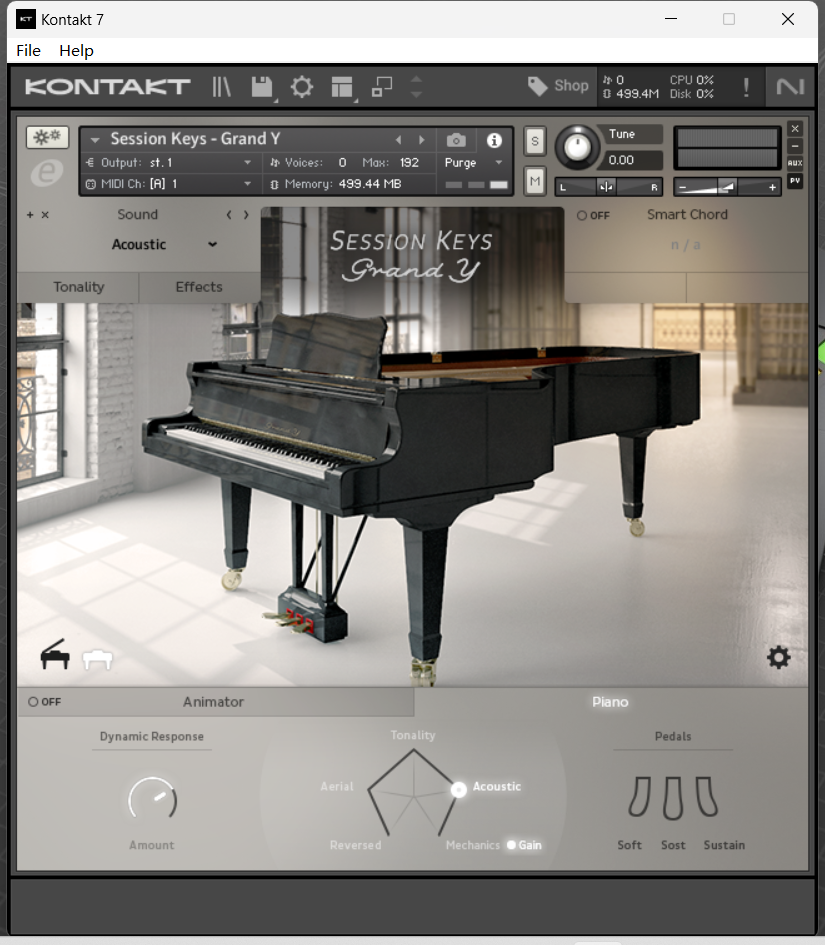The width and height of the screenshot is (825, 945).
Task: Click the snowflake instrument edit icon
Action: tap(46, 138)
